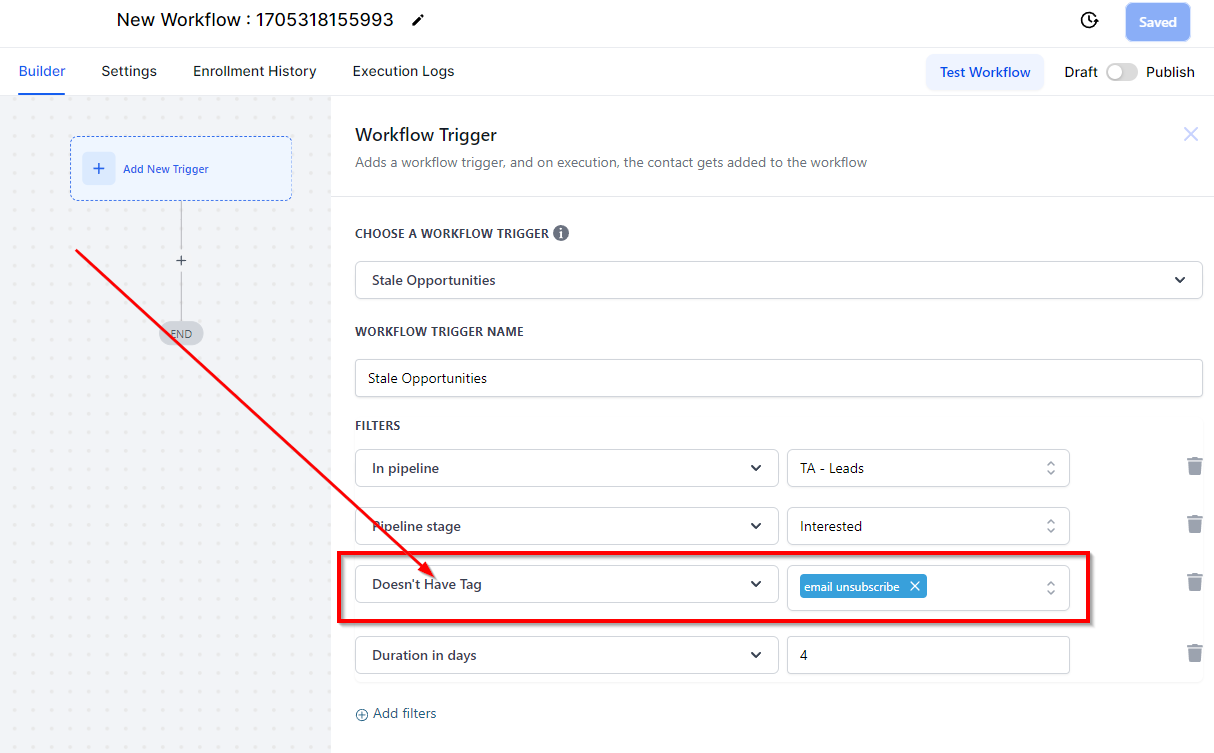Delete the Doesn't Have Tag filter
1214x753 pixels.
(1194, 582)
